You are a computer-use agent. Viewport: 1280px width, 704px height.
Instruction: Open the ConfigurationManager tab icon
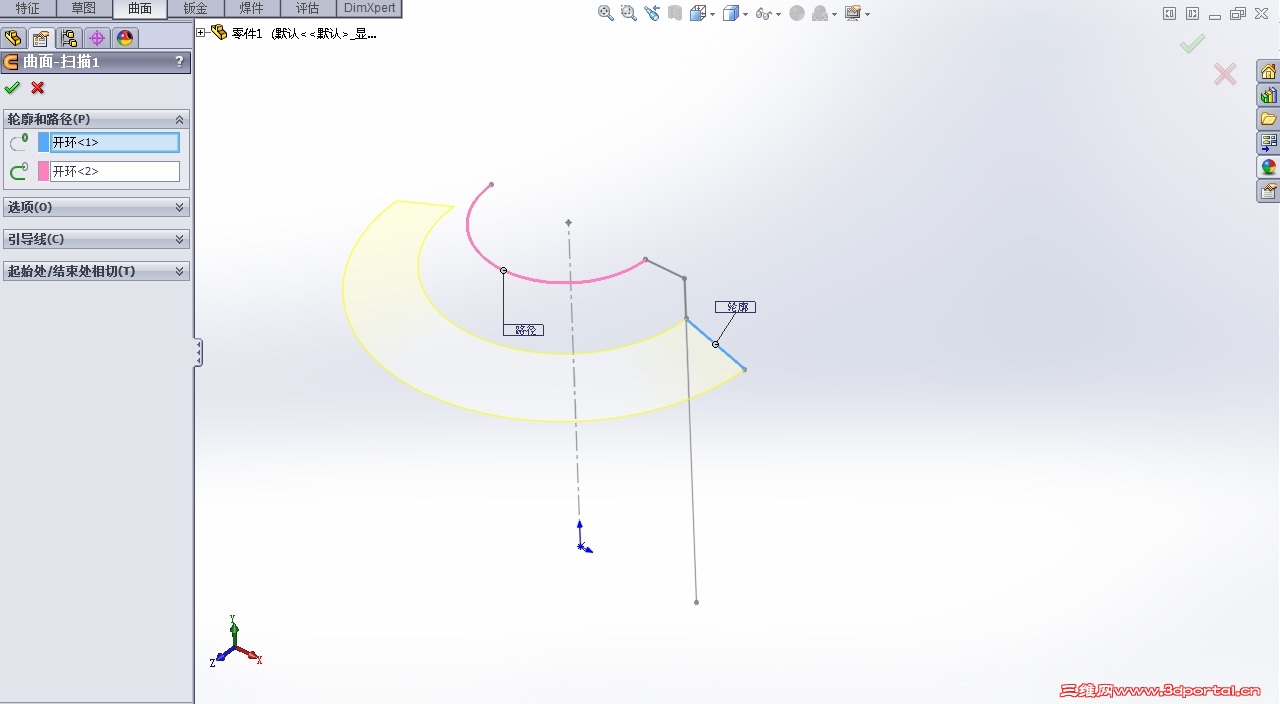tap(69, 39)
